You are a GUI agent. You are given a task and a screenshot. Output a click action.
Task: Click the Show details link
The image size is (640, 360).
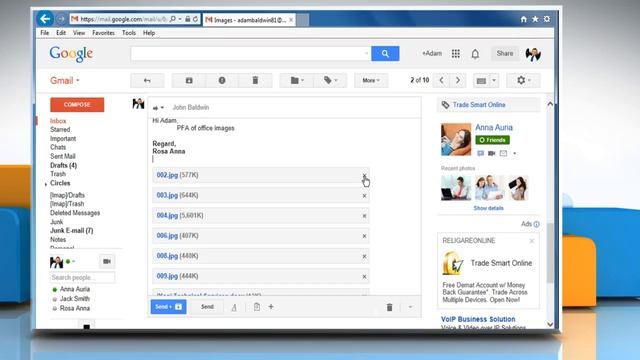[488, 208]
